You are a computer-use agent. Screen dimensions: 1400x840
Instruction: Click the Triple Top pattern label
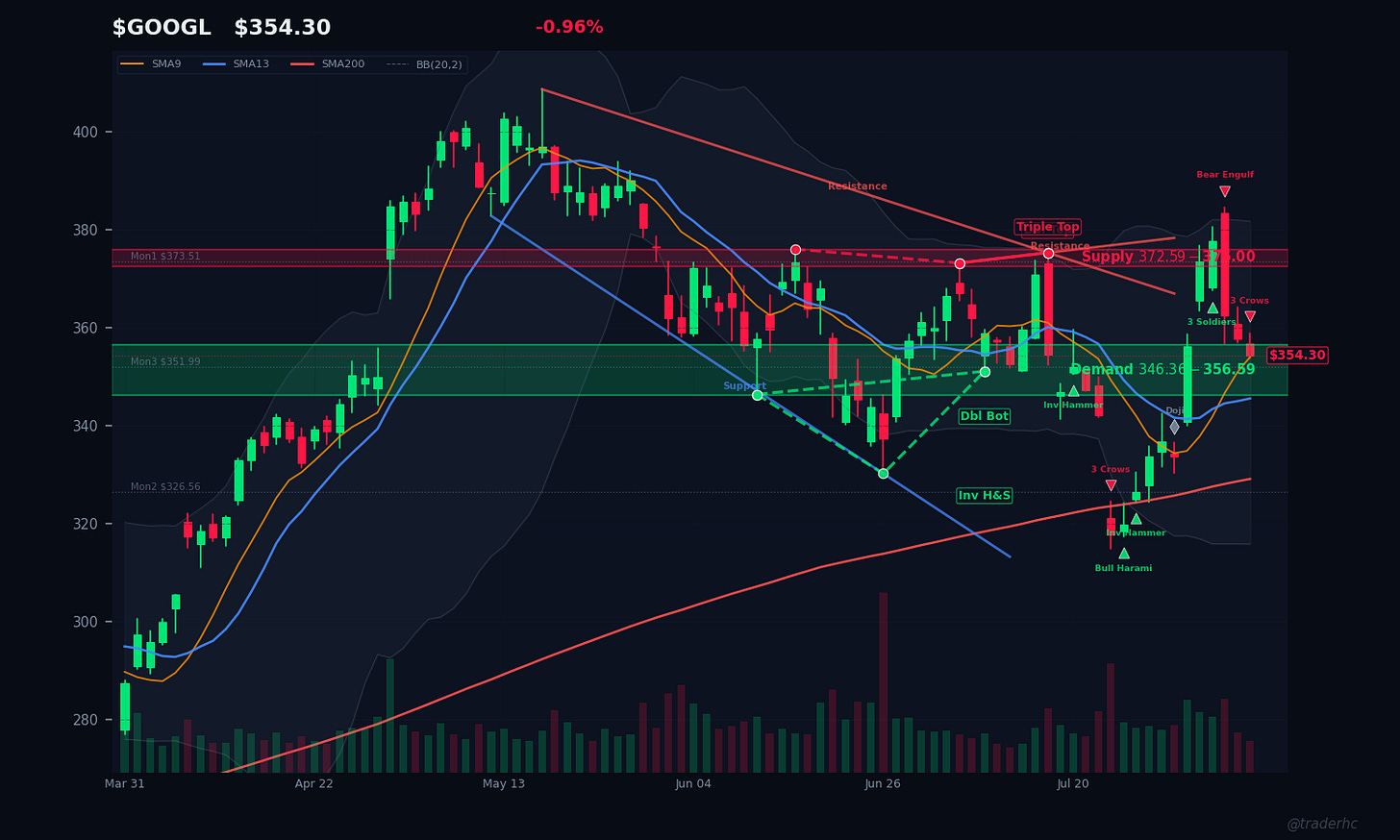1048,228
